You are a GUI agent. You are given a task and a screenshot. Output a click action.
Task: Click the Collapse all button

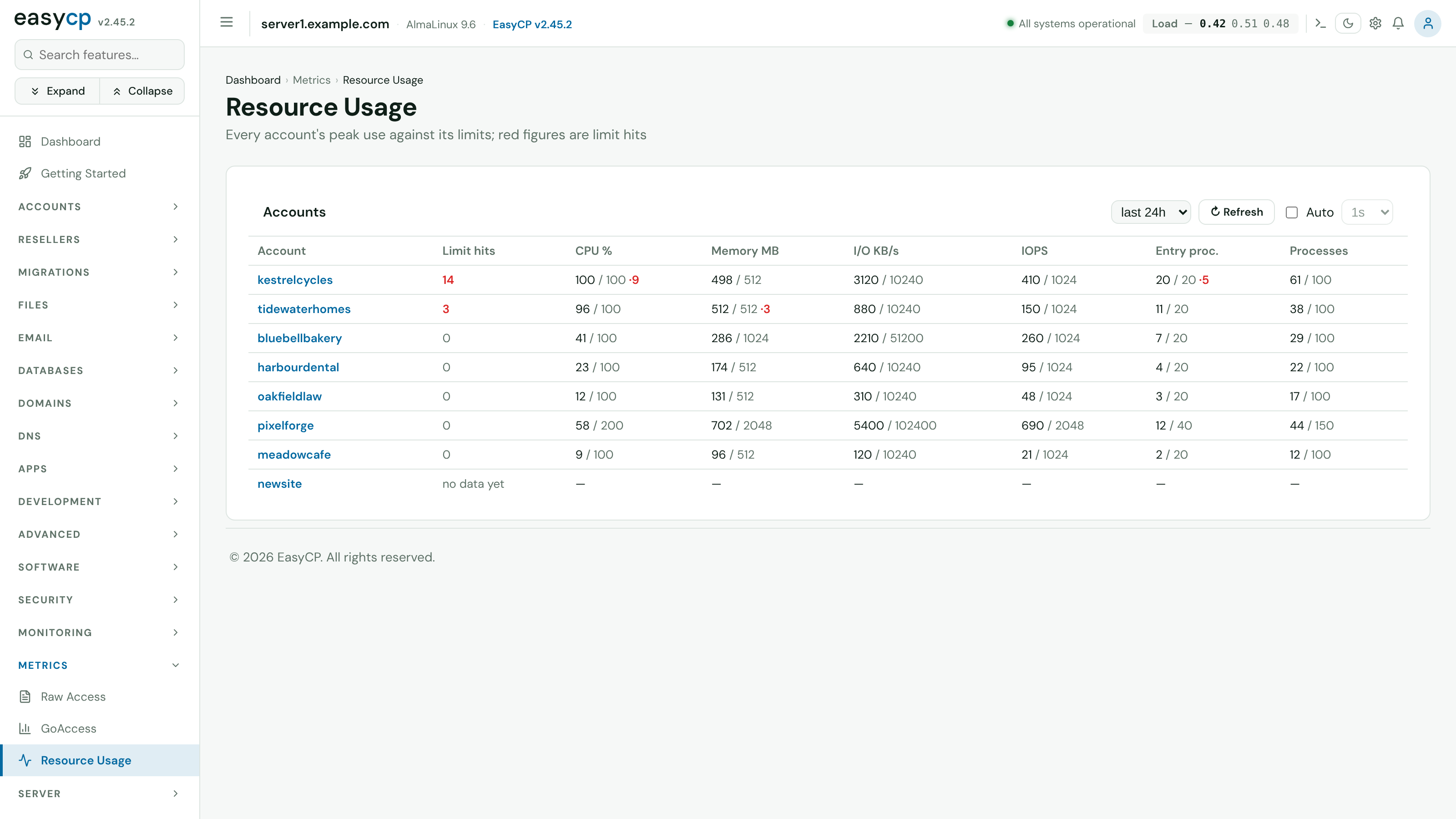click(x=142, y=91)
